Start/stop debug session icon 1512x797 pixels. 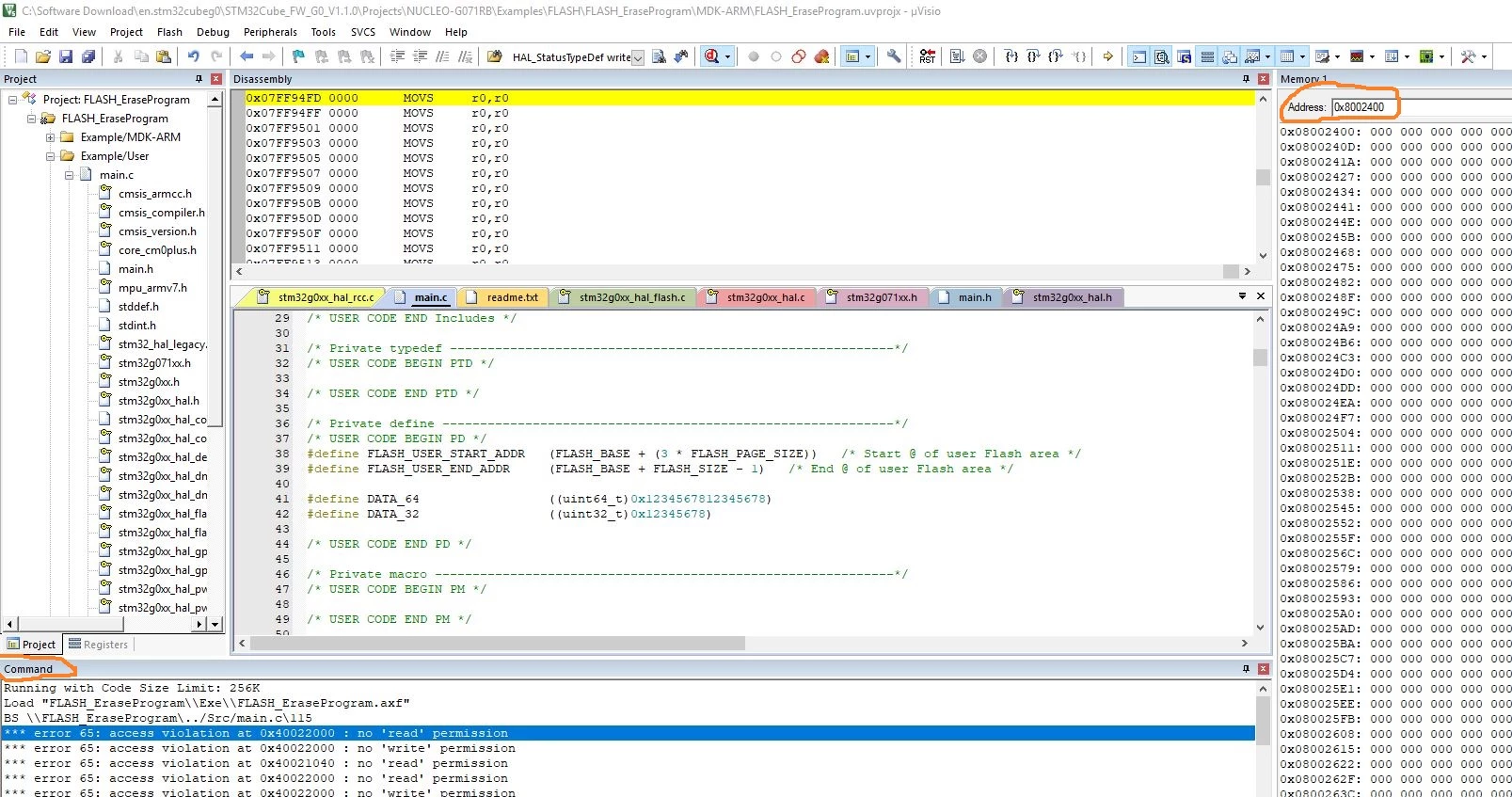coord(711,56)
